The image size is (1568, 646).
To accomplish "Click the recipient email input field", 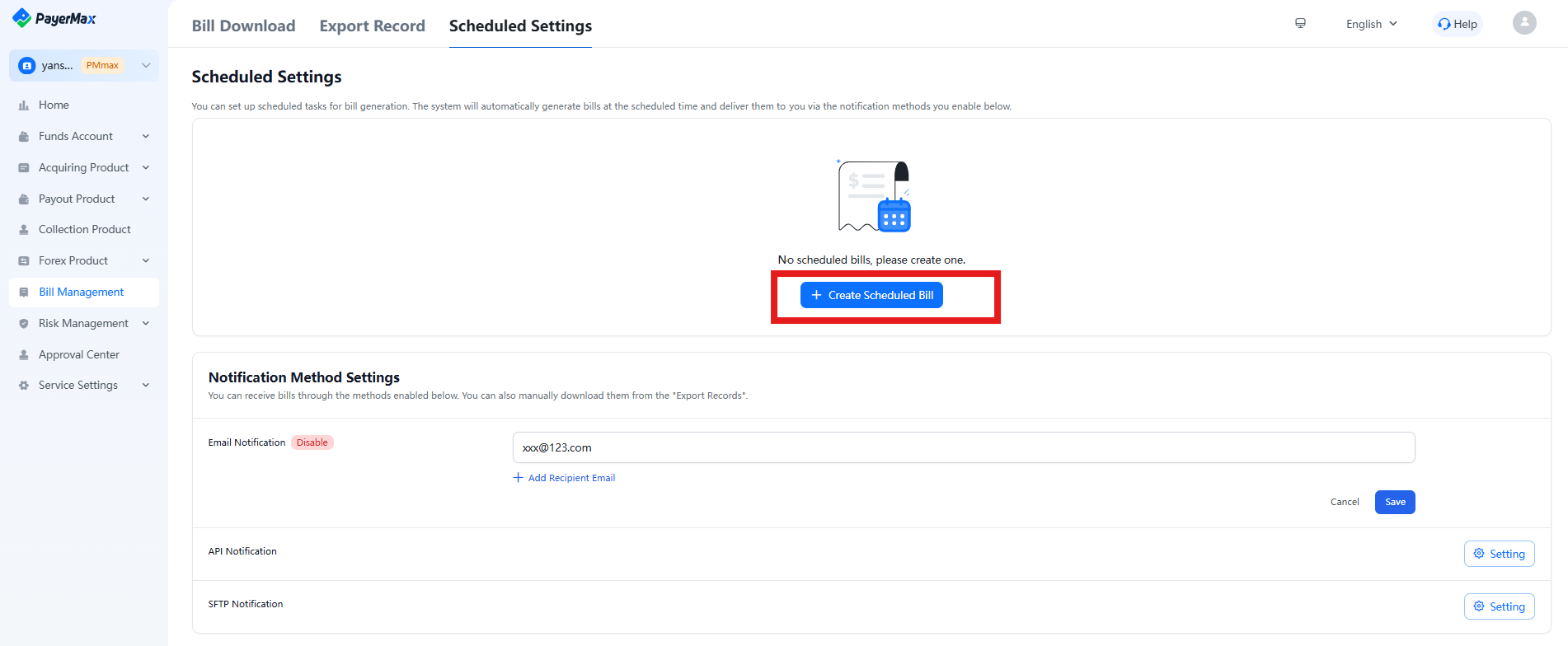I will pyautogui.click(x=963, y=447).
